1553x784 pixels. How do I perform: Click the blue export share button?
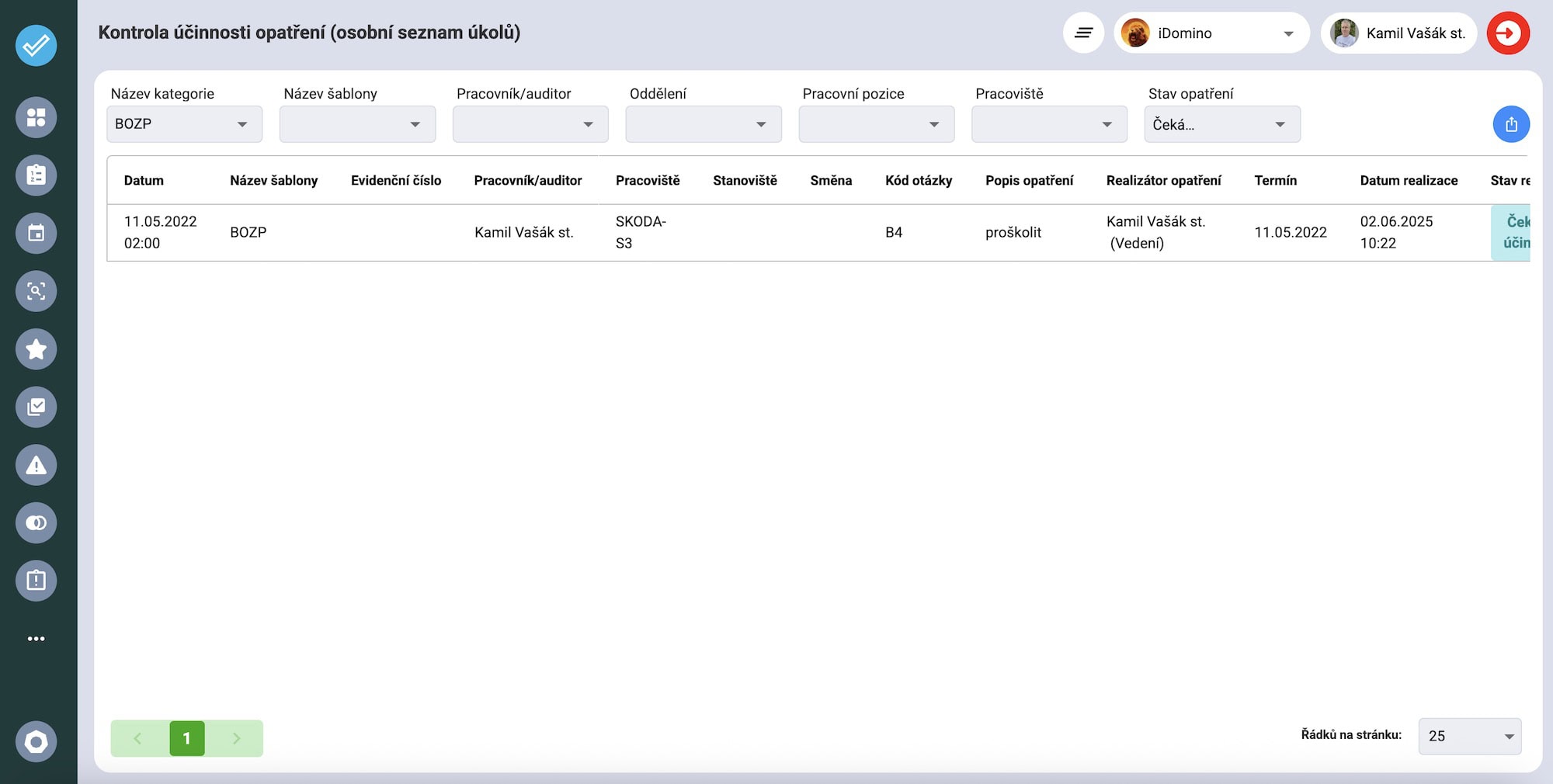pyautogui.click(x=1510, y=124)
